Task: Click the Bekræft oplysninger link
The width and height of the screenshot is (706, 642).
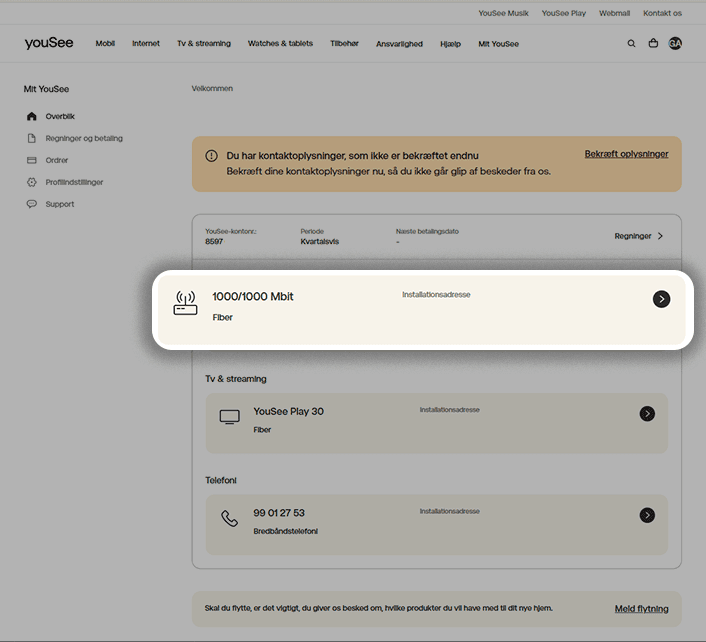Action: coord(626,154)
